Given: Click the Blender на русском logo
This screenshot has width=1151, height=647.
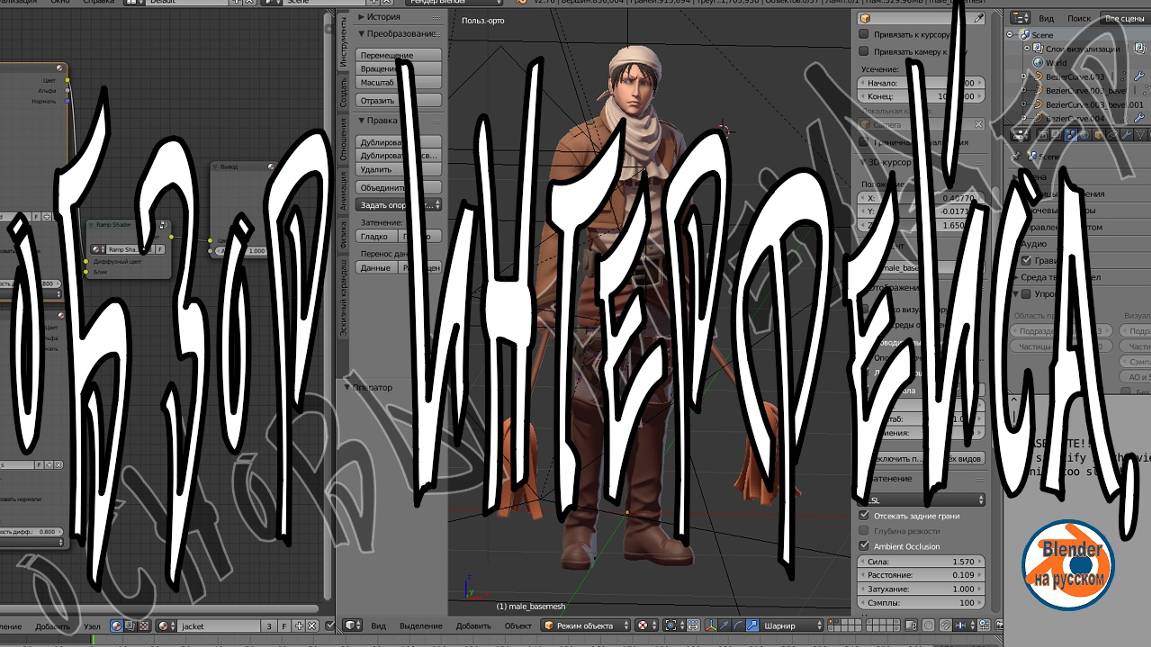Looking at the screenshot, I should [x=1067, y=565].
